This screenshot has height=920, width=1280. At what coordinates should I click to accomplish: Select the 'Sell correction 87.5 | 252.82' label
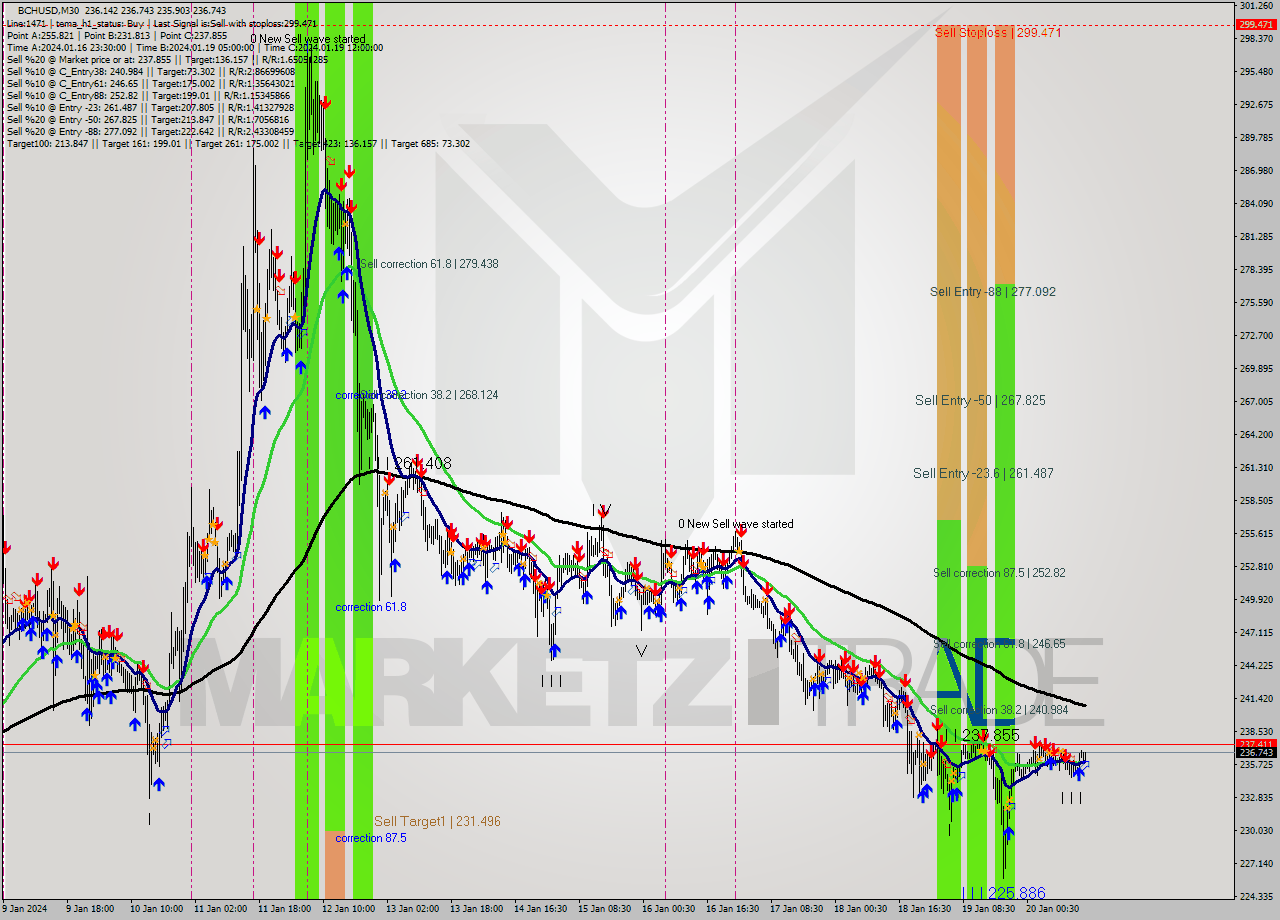(999, 573)
